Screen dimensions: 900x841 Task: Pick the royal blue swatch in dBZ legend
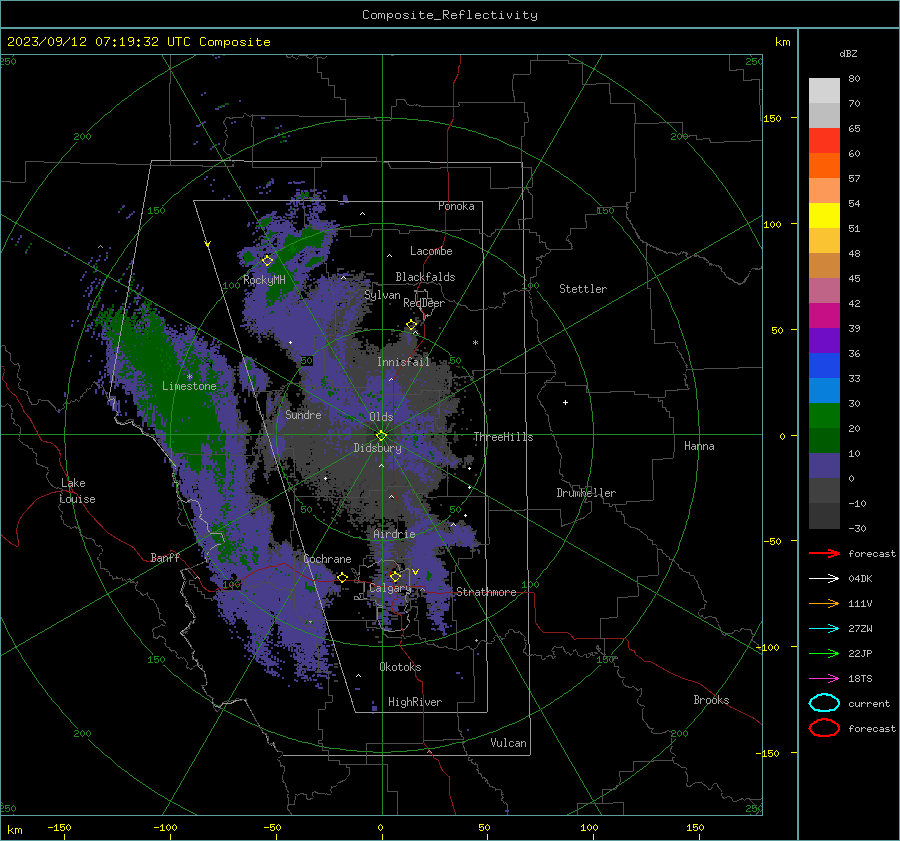(824, 365)
